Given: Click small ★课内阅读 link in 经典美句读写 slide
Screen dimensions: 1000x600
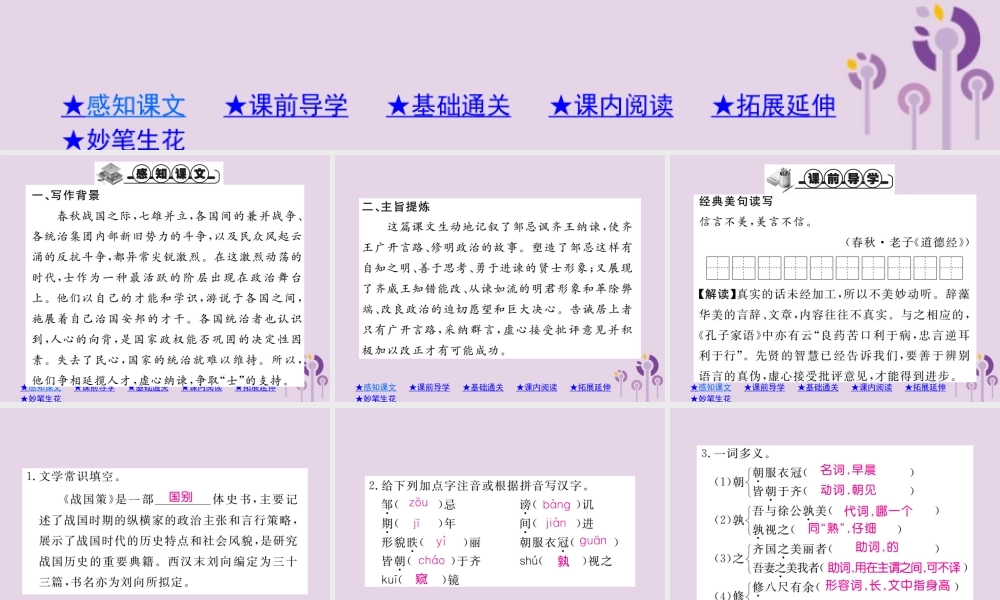Looking at the screenshot, I should [x=871, y=388].
